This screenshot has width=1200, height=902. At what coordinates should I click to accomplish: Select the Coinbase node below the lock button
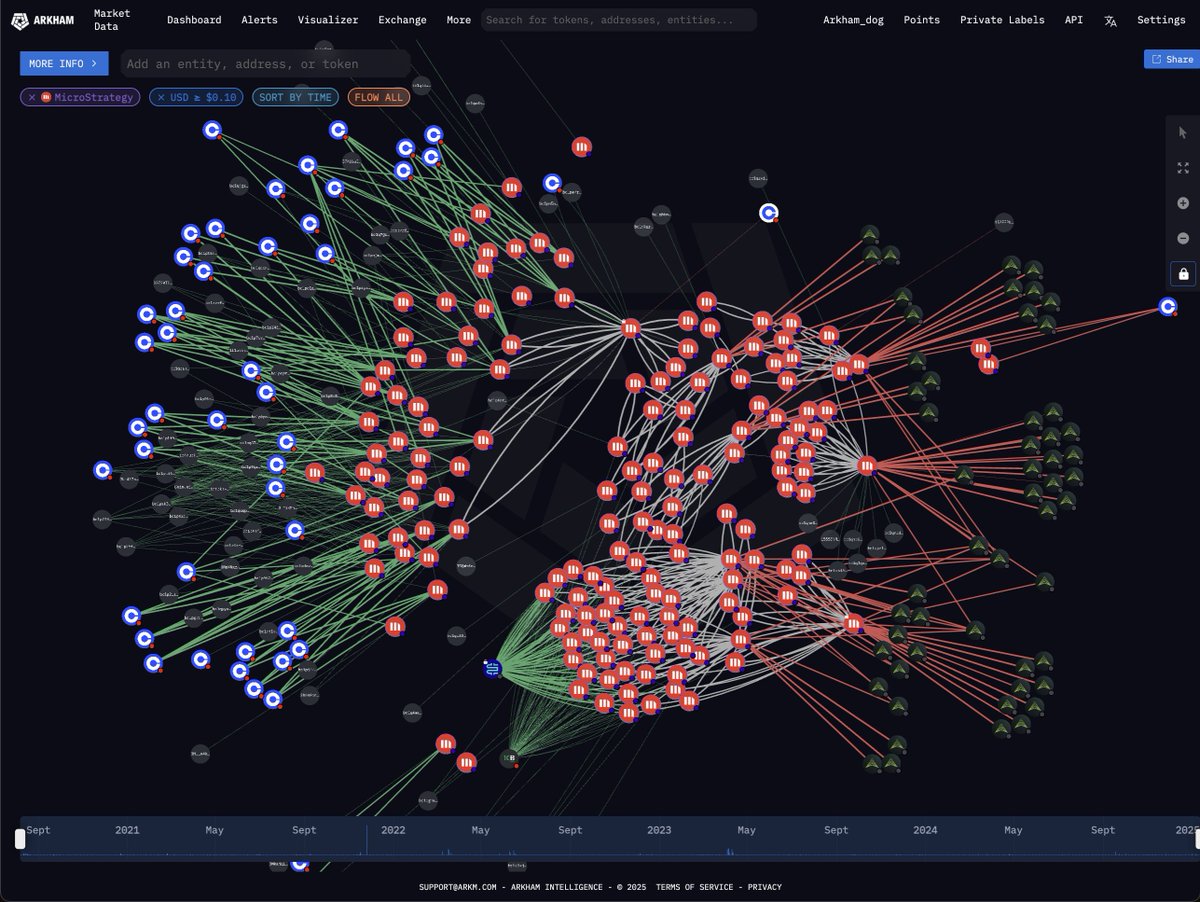(1167, 306)
